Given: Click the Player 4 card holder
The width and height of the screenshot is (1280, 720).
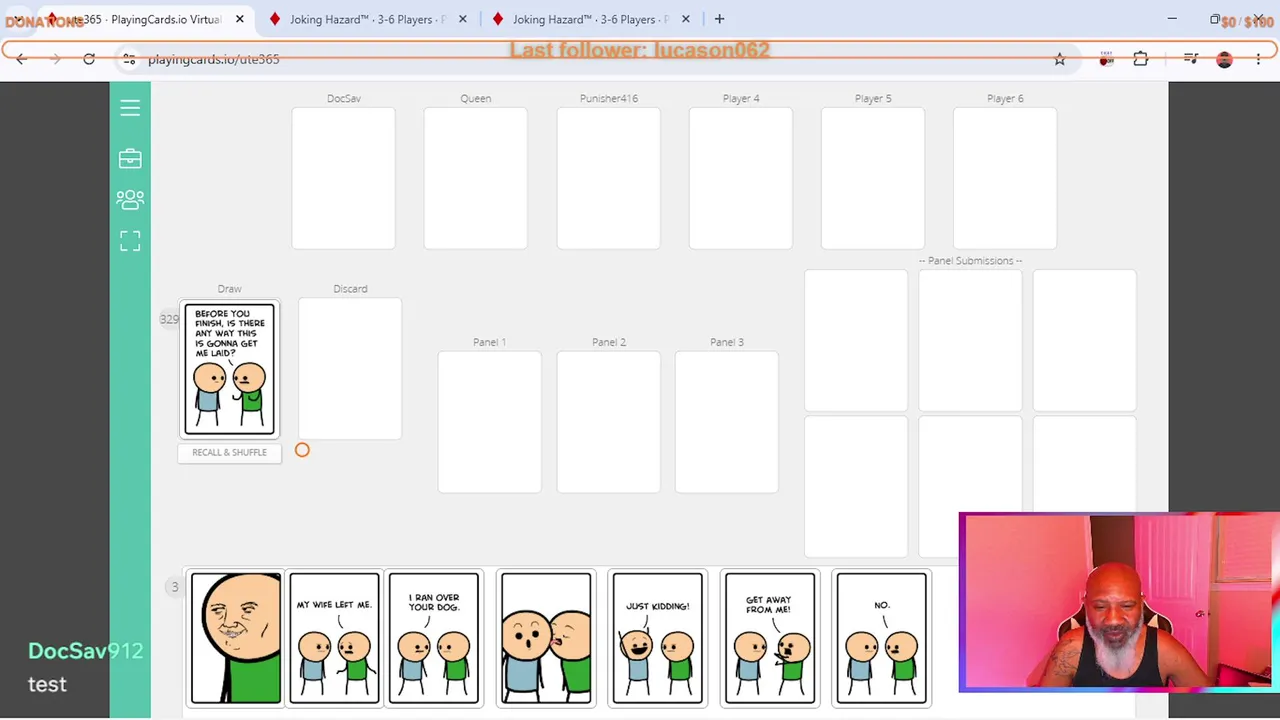Looking at the screenshot, I should 741,178.
